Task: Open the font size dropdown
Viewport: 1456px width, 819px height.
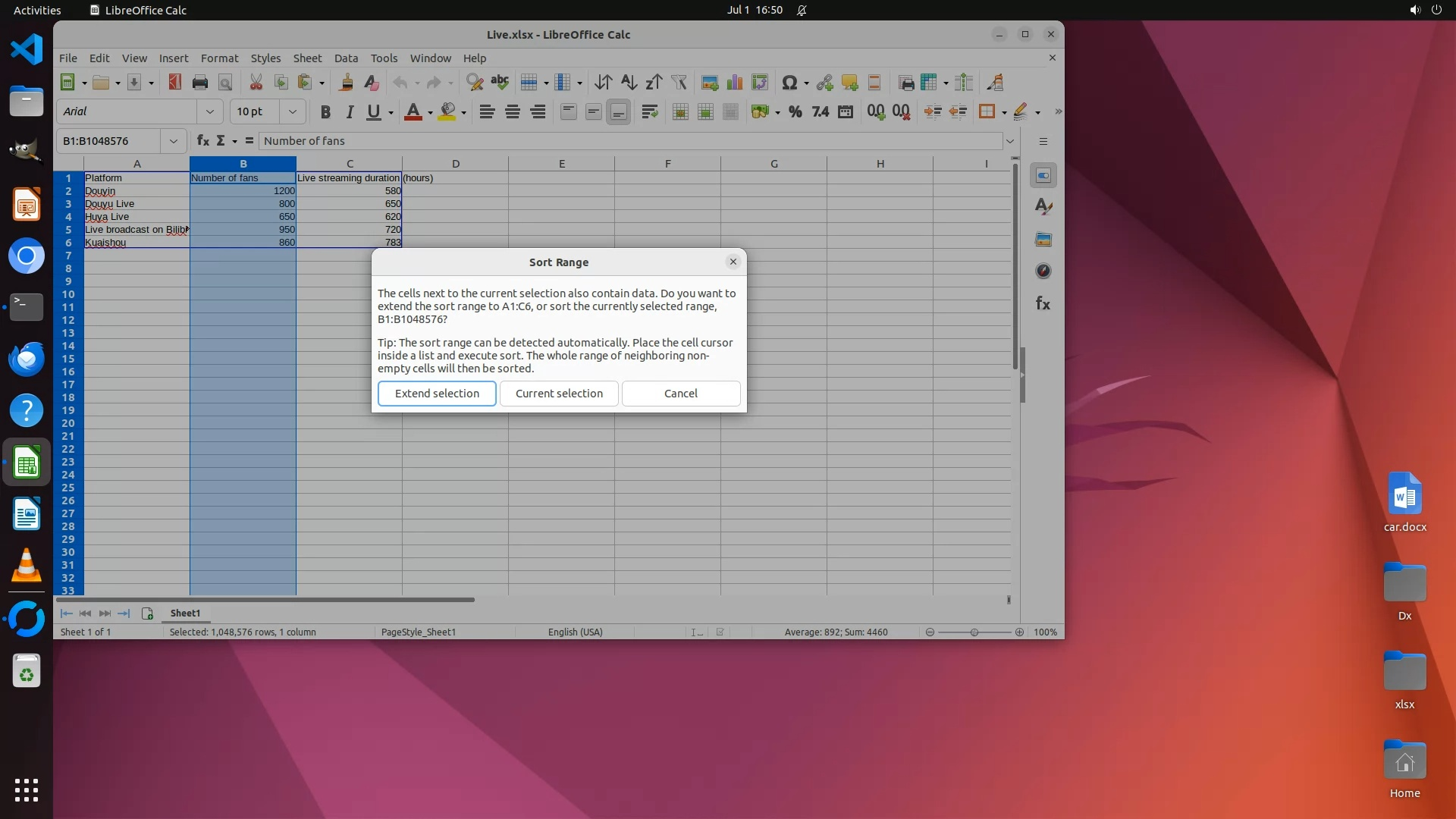Action: point(292,112)
